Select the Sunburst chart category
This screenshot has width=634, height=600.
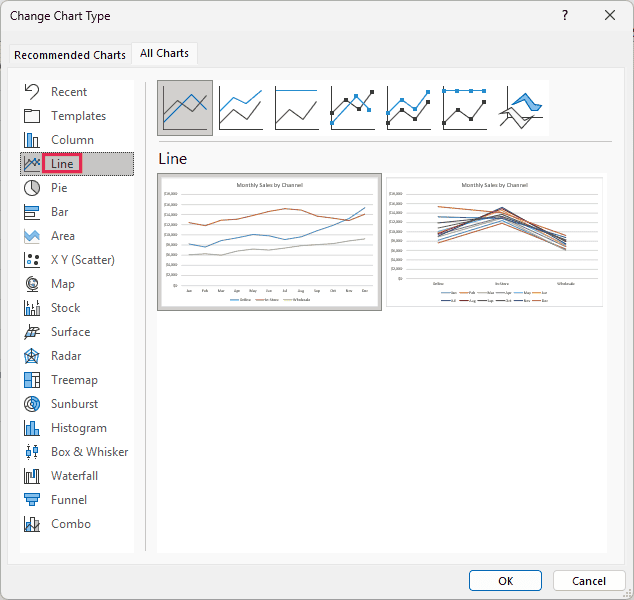click(x=77, y=404)
